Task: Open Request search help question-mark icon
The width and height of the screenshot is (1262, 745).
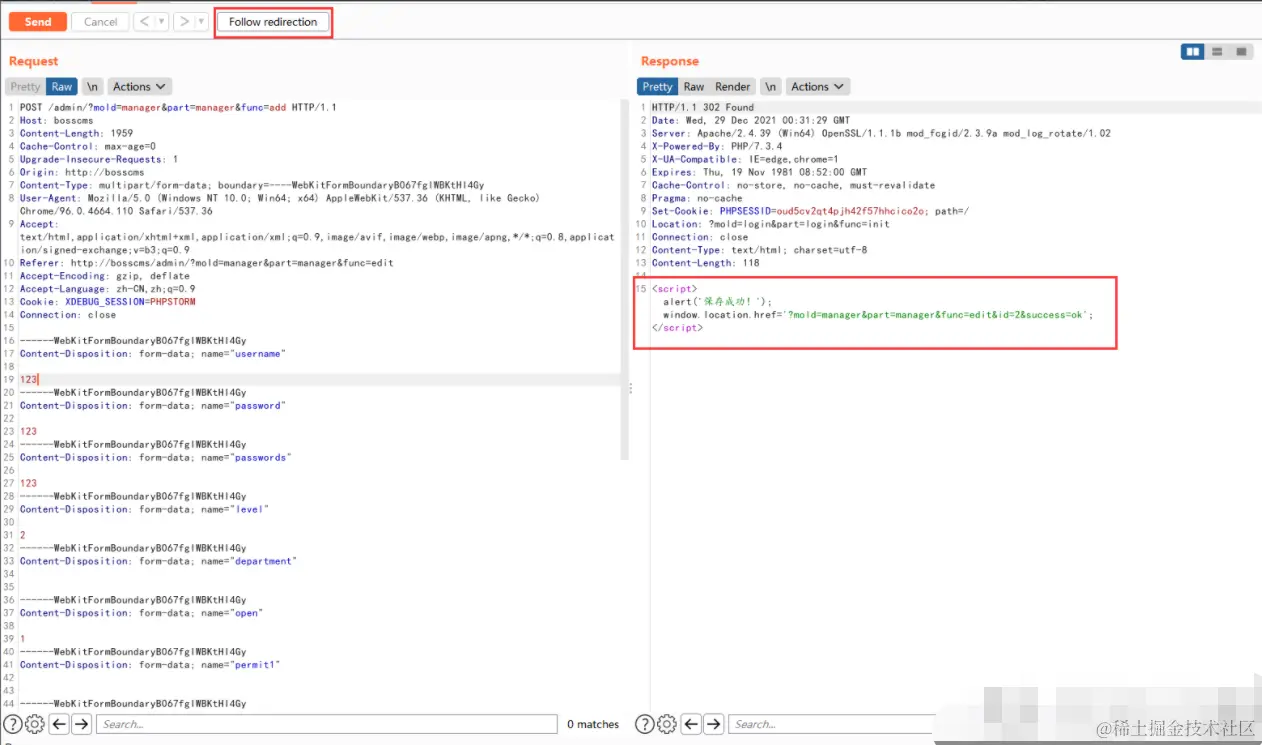Action: point(13,724)
